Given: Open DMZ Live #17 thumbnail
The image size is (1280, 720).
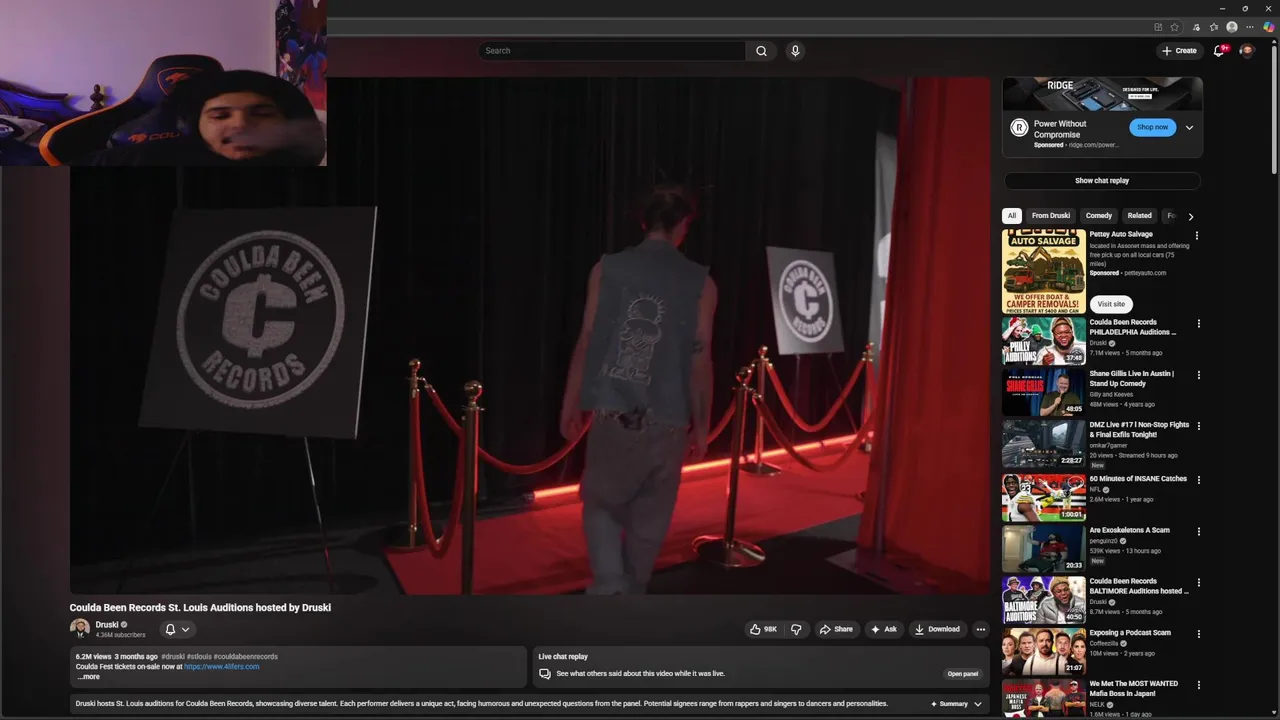Looking at the screenshot, I should pos(1044,444).
